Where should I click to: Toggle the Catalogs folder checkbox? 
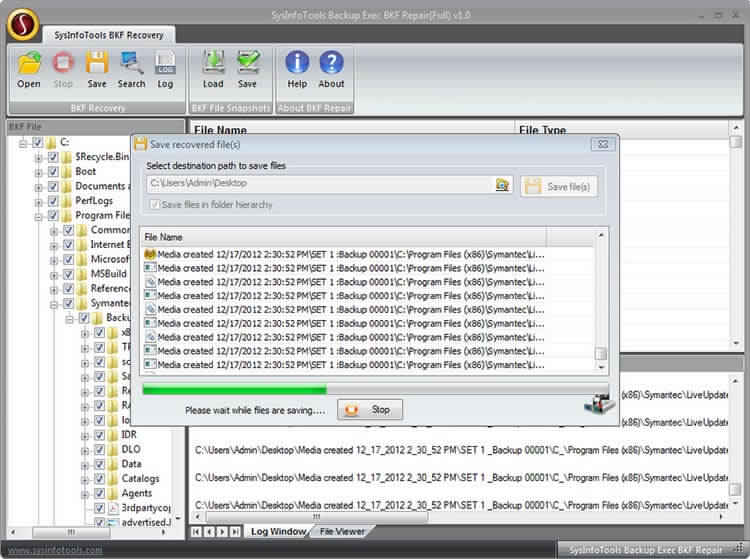99,479
